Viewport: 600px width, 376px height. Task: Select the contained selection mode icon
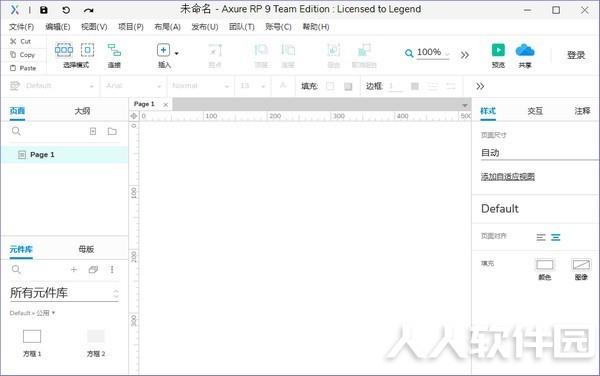88,50
